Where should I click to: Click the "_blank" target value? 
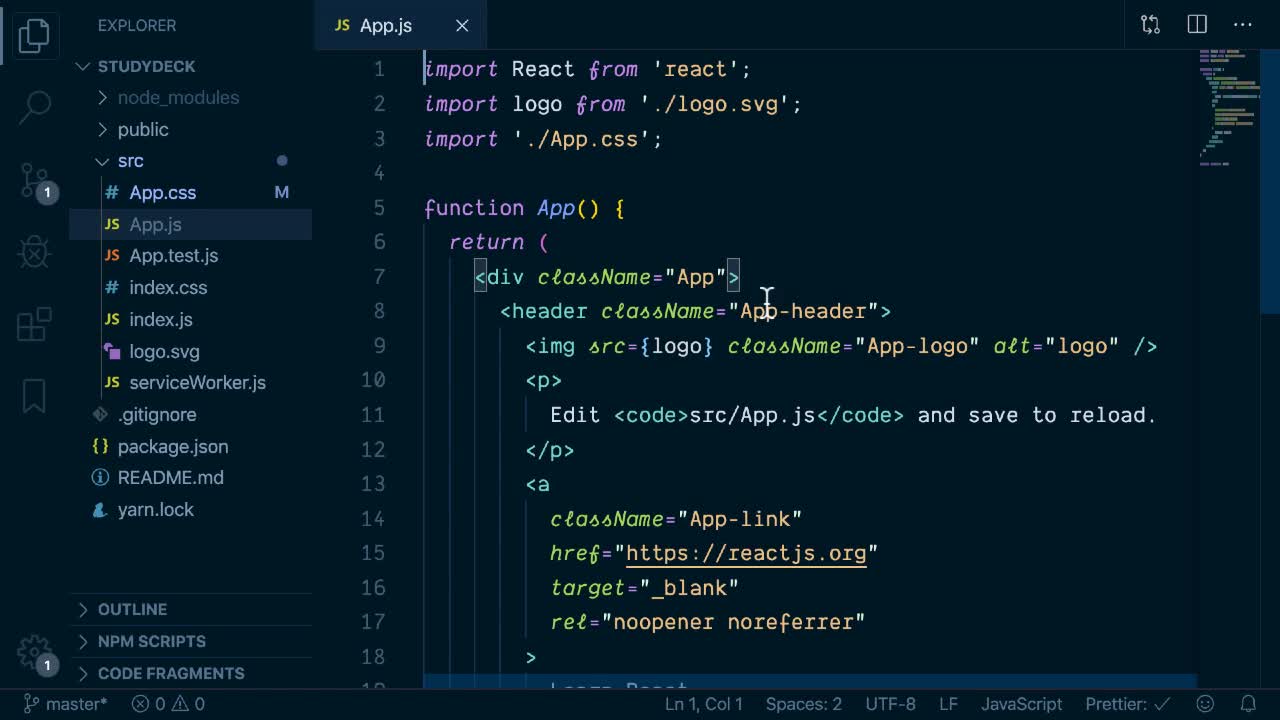(689, 588)
